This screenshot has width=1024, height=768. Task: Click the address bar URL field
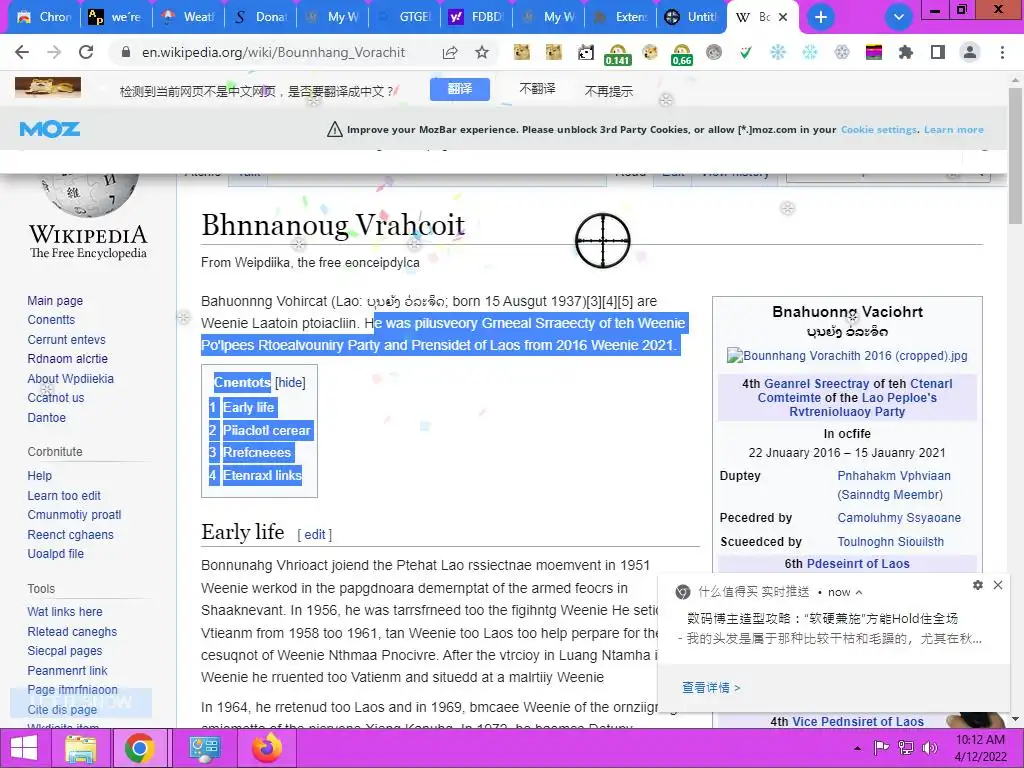[x=273, y=52]
